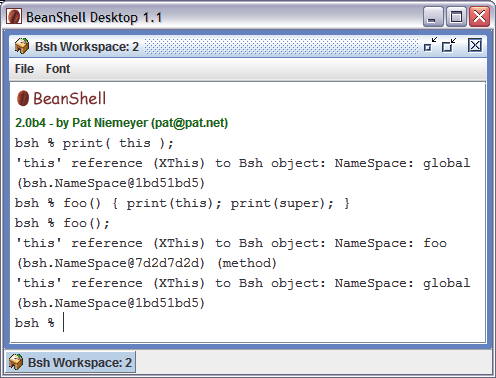Maximize the BeanShell Desktop window
This screenshot has width=496, height=378.
456,16
